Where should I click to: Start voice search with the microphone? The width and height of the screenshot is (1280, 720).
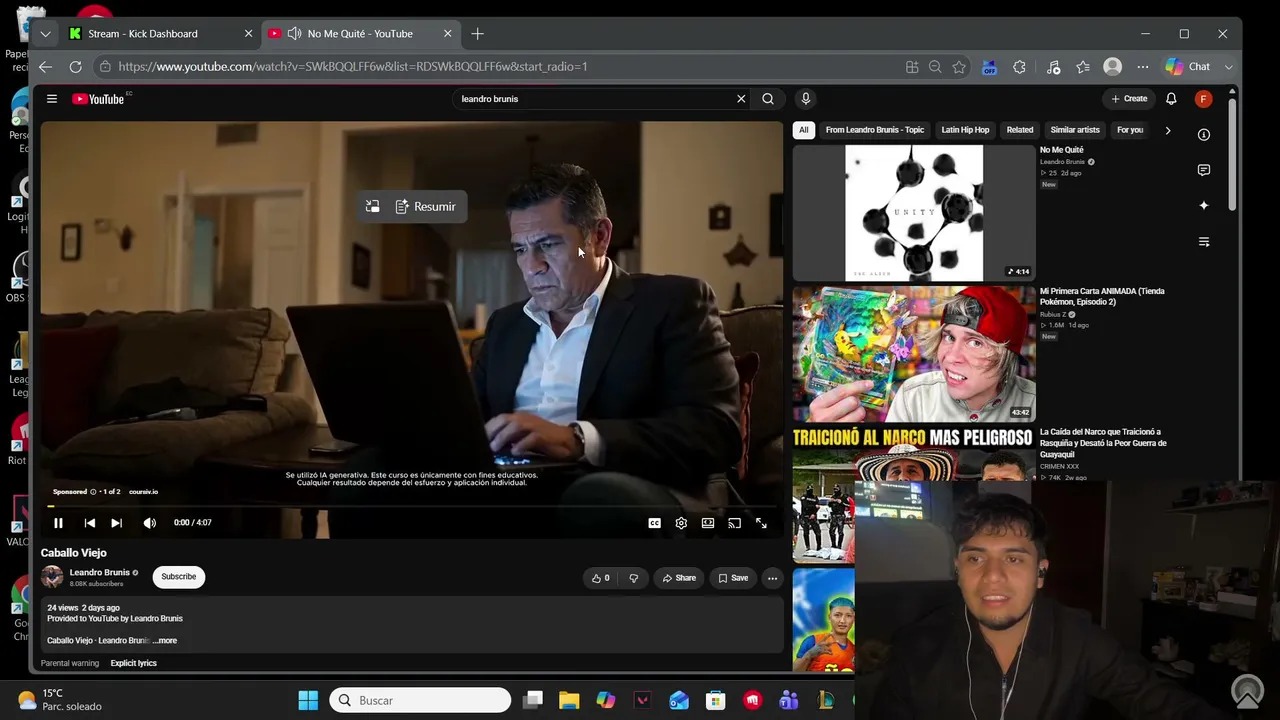[805, 99]
